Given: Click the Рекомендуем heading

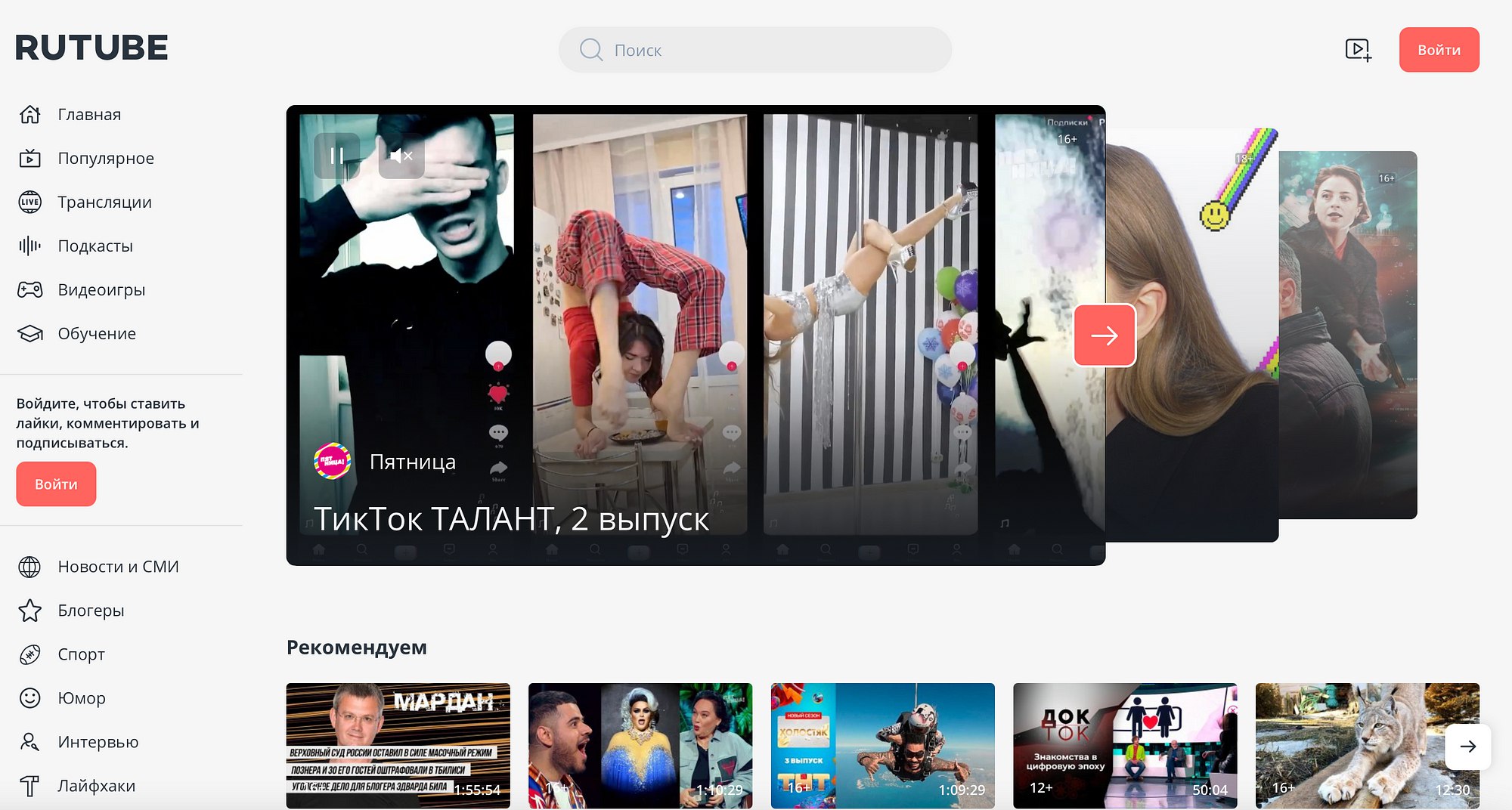Looking at the screenshot, I should (357, 648).
